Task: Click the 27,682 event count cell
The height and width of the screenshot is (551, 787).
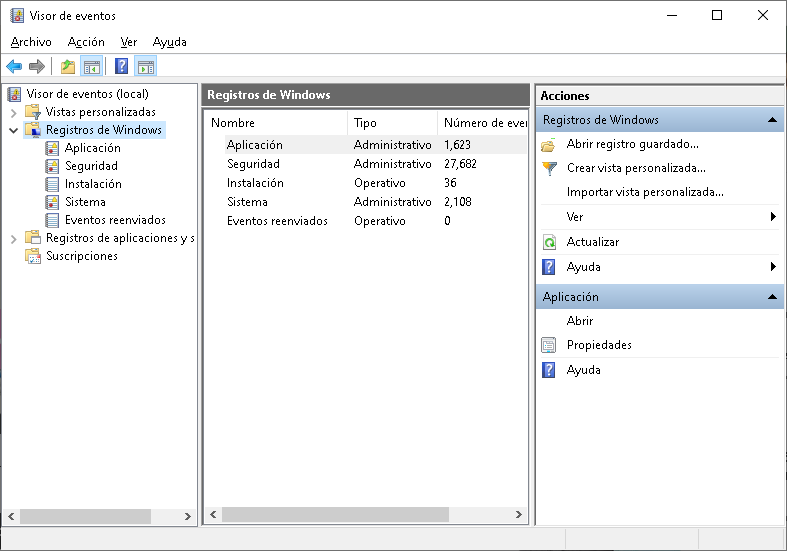Action: point(460,164)
